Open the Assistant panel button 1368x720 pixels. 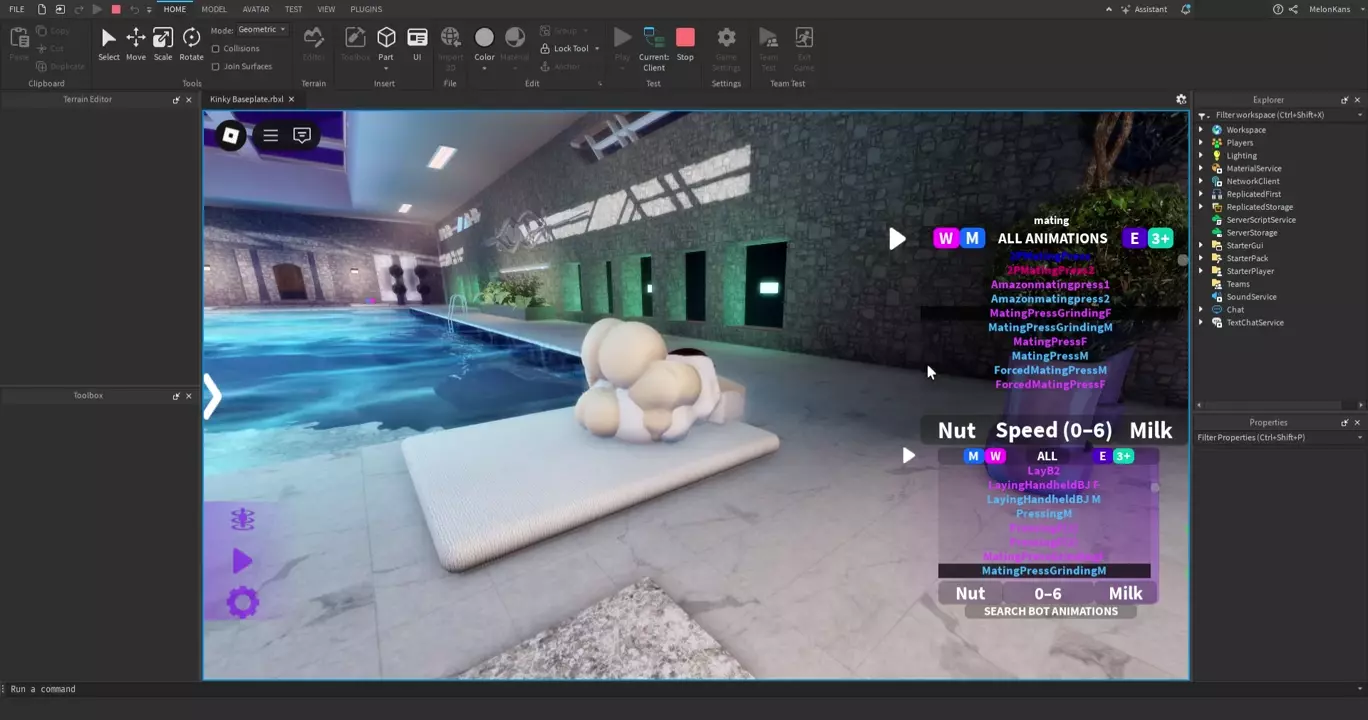pos(1143,9)
